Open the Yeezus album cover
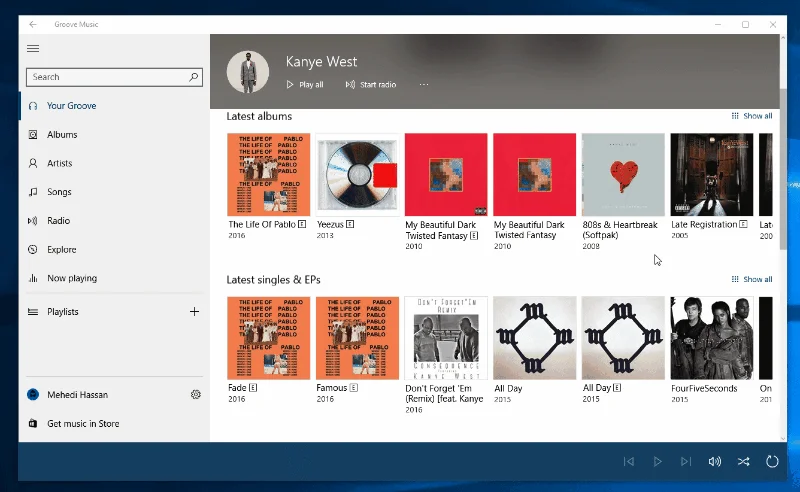The height and width of the screenshot is (492, 800). tap(357, 175)
